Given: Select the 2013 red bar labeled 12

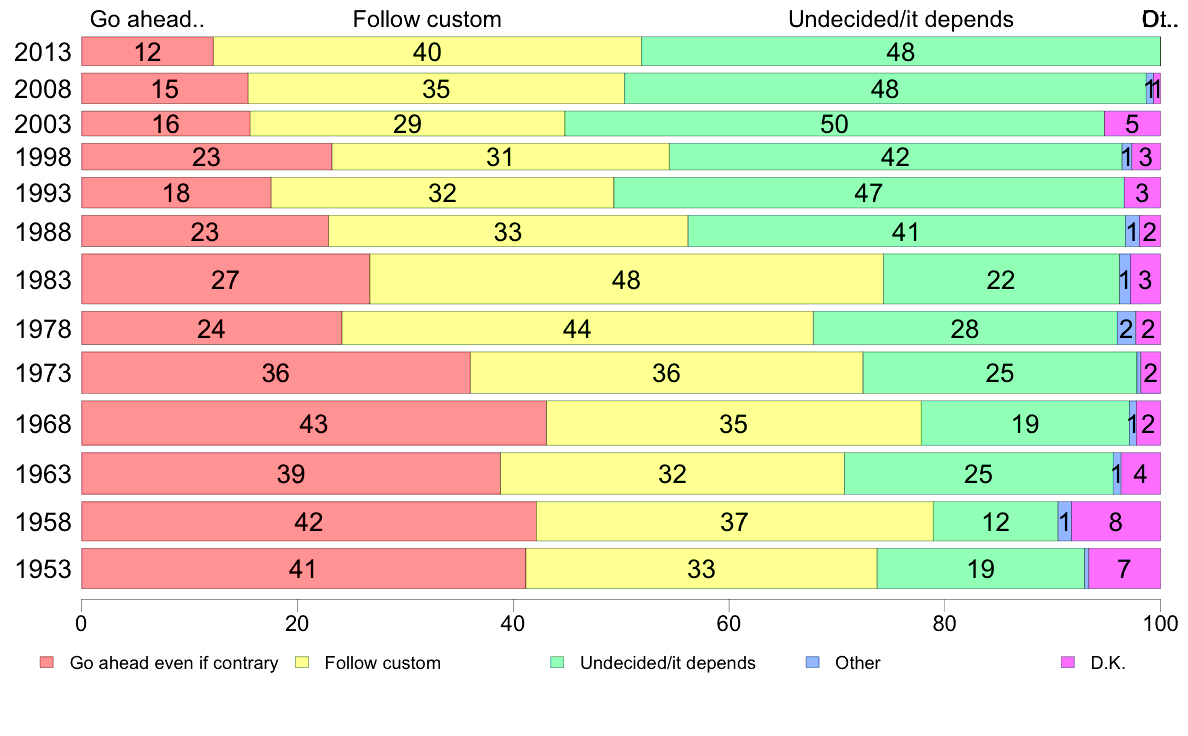Looking at the screenshot, I should pyautogui.click(x=148, y=52).
